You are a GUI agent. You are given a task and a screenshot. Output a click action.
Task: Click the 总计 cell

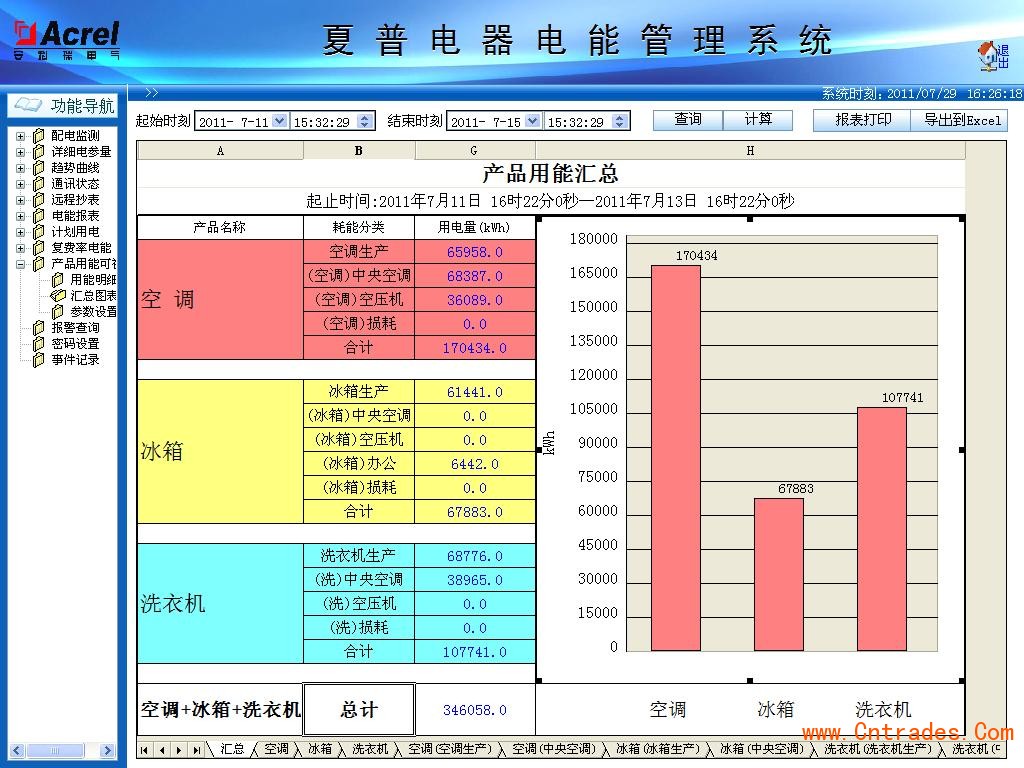[x=359, y=710]
